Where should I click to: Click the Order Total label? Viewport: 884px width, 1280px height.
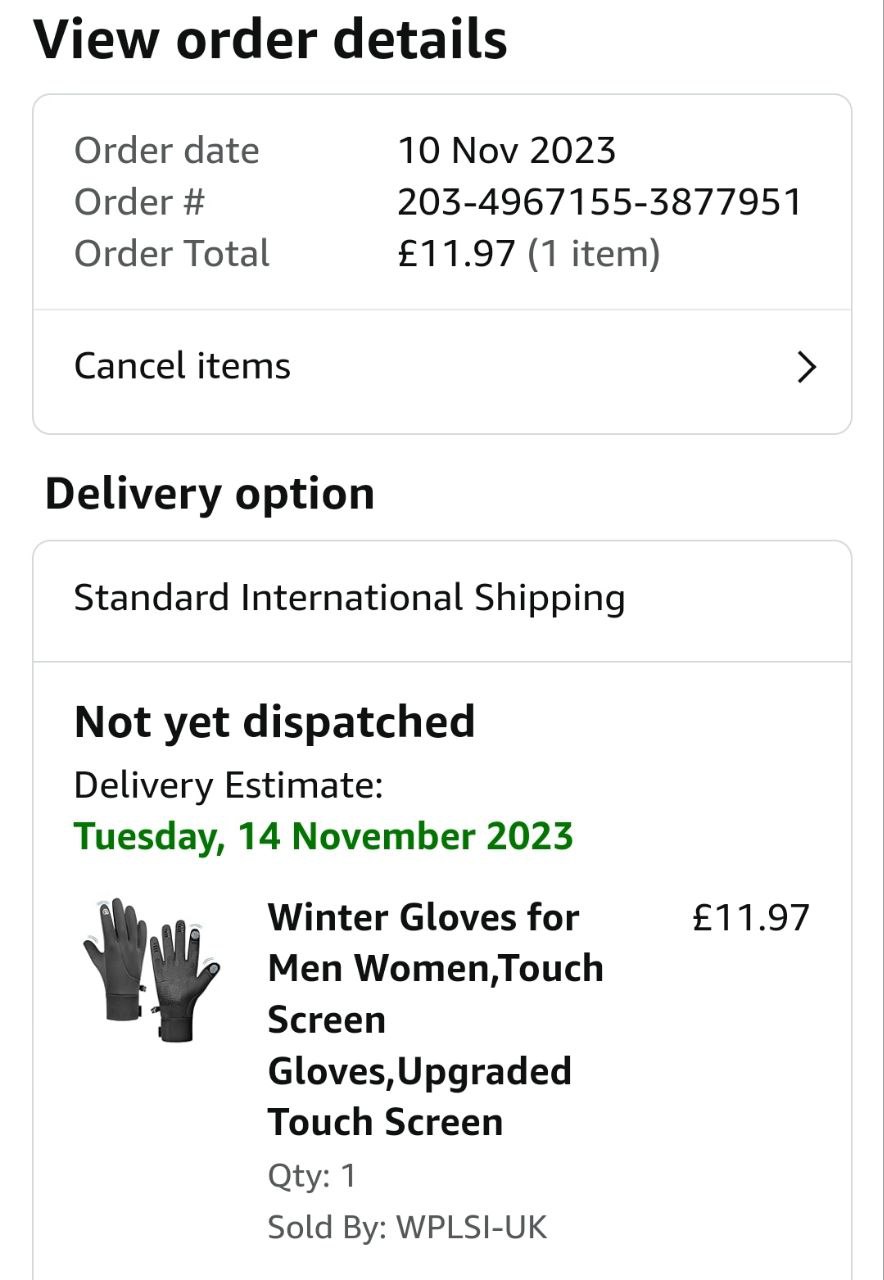pos(172,254)
